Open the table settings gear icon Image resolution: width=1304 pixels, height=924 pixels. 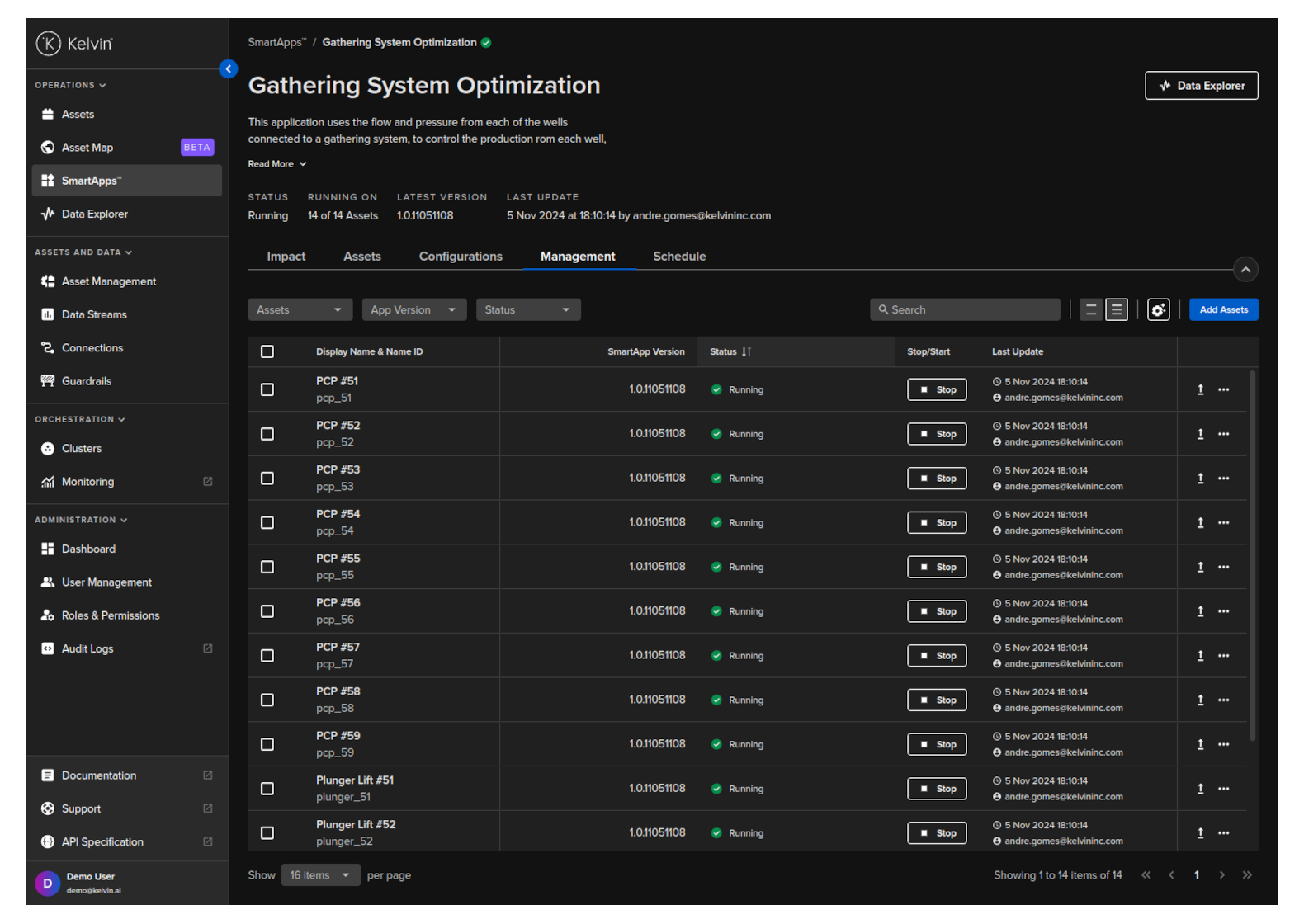coord(1158,310)
